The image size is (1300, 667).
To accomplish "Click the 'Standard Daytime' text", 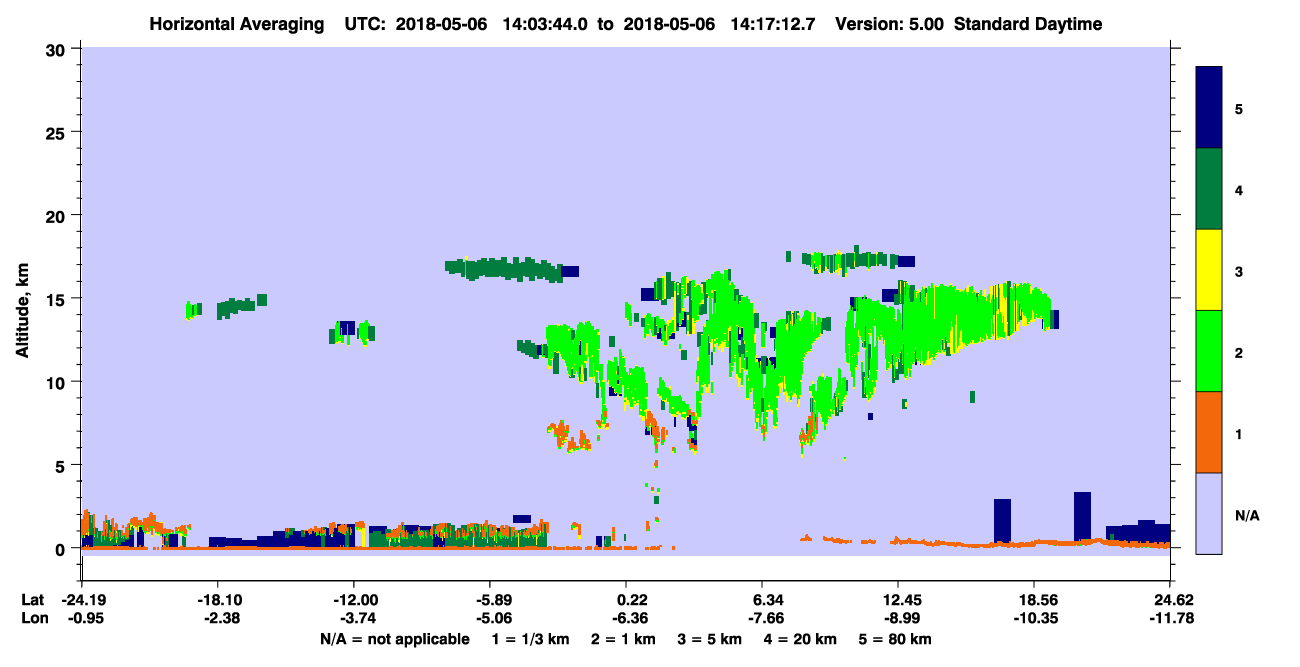I will click(x=1028, y=24).
